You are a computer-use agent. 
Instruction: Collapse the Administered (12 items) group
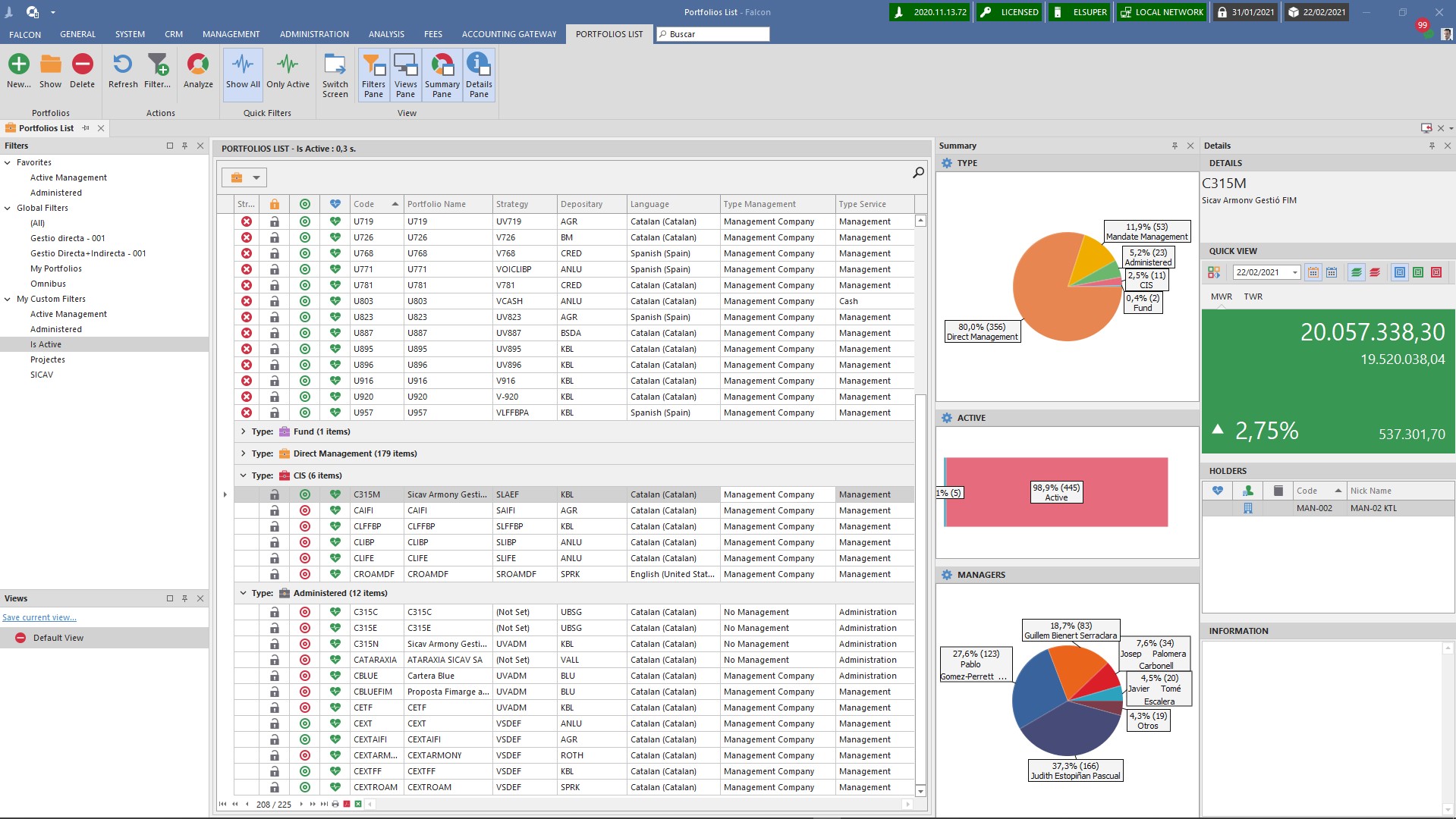243,593
